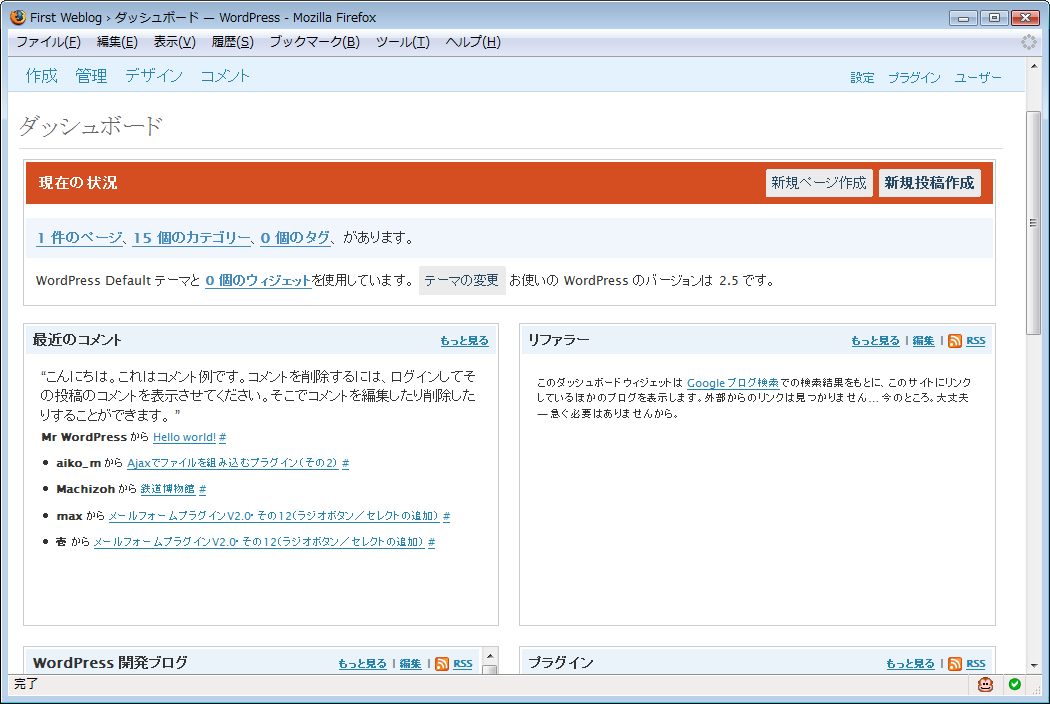Click もっと見る in 最近のコメント panel
This screenshot has height=704, width=1050.
pos(464,341)
